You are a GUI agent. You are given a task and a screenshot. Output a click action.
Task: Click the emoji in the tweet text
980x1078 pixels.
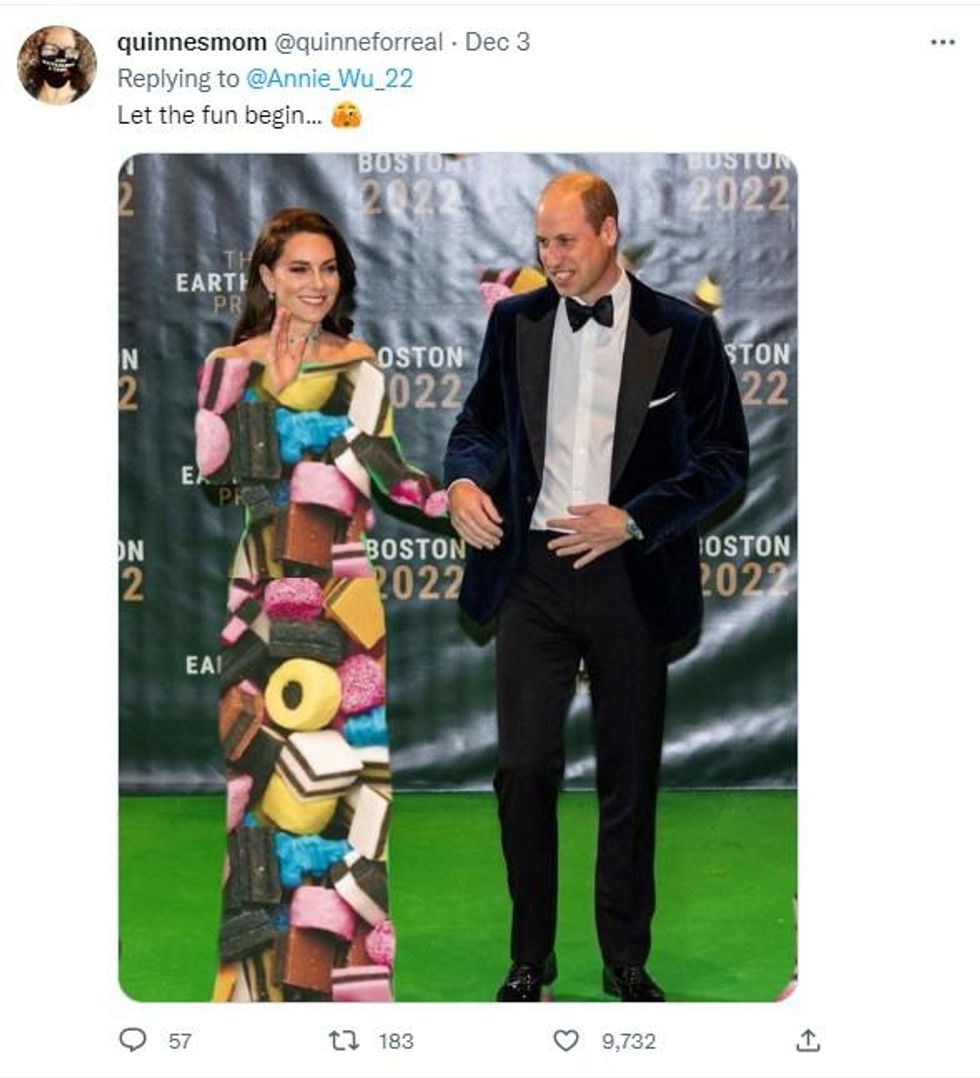346,115
